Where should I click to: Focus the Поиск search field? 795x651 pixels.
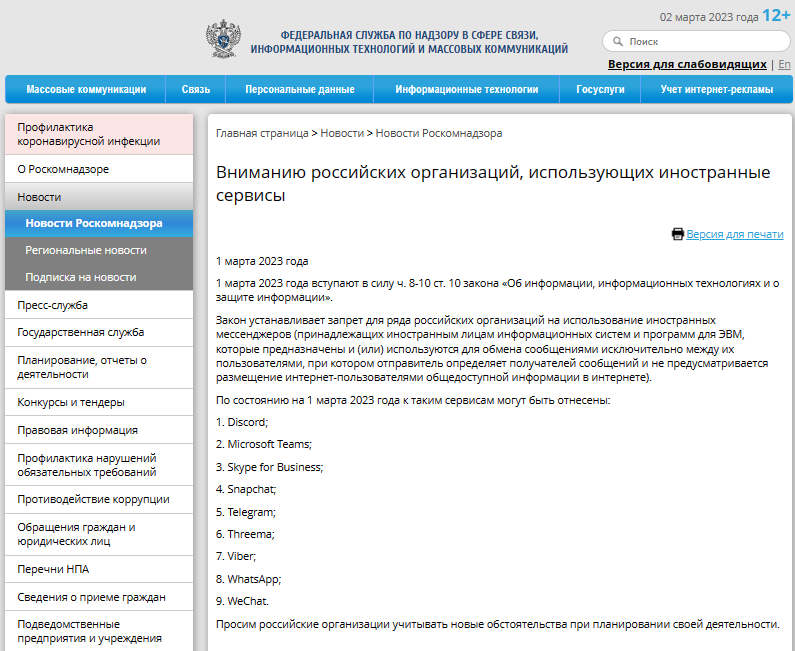tap(696, 41)
